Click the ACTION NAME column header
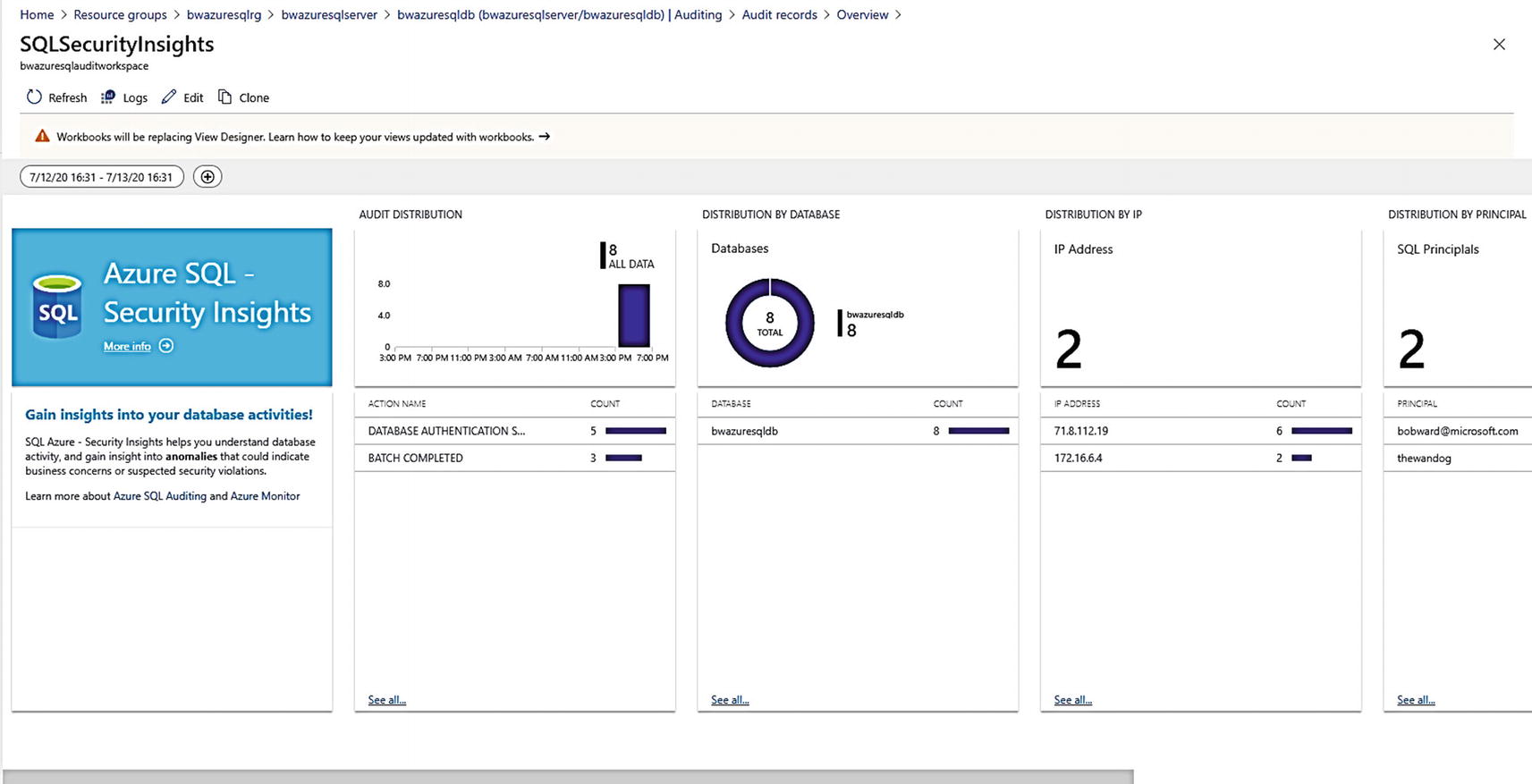Image resolution: width=1532 pixels, height=784 pixels. (397, 404)
